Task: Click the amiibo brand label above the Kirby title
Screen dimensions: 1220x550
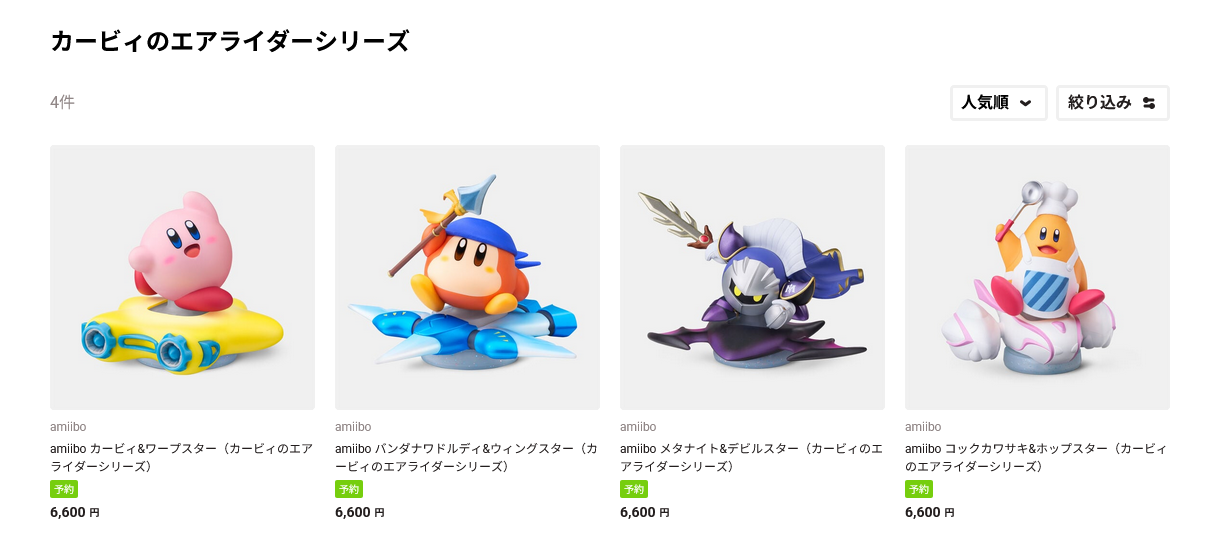Action: point(68,427)
